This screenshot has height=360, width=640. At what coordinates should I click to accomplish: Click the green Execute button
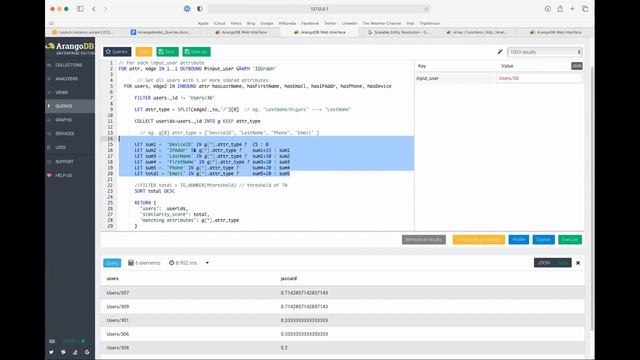pos(570,240)
